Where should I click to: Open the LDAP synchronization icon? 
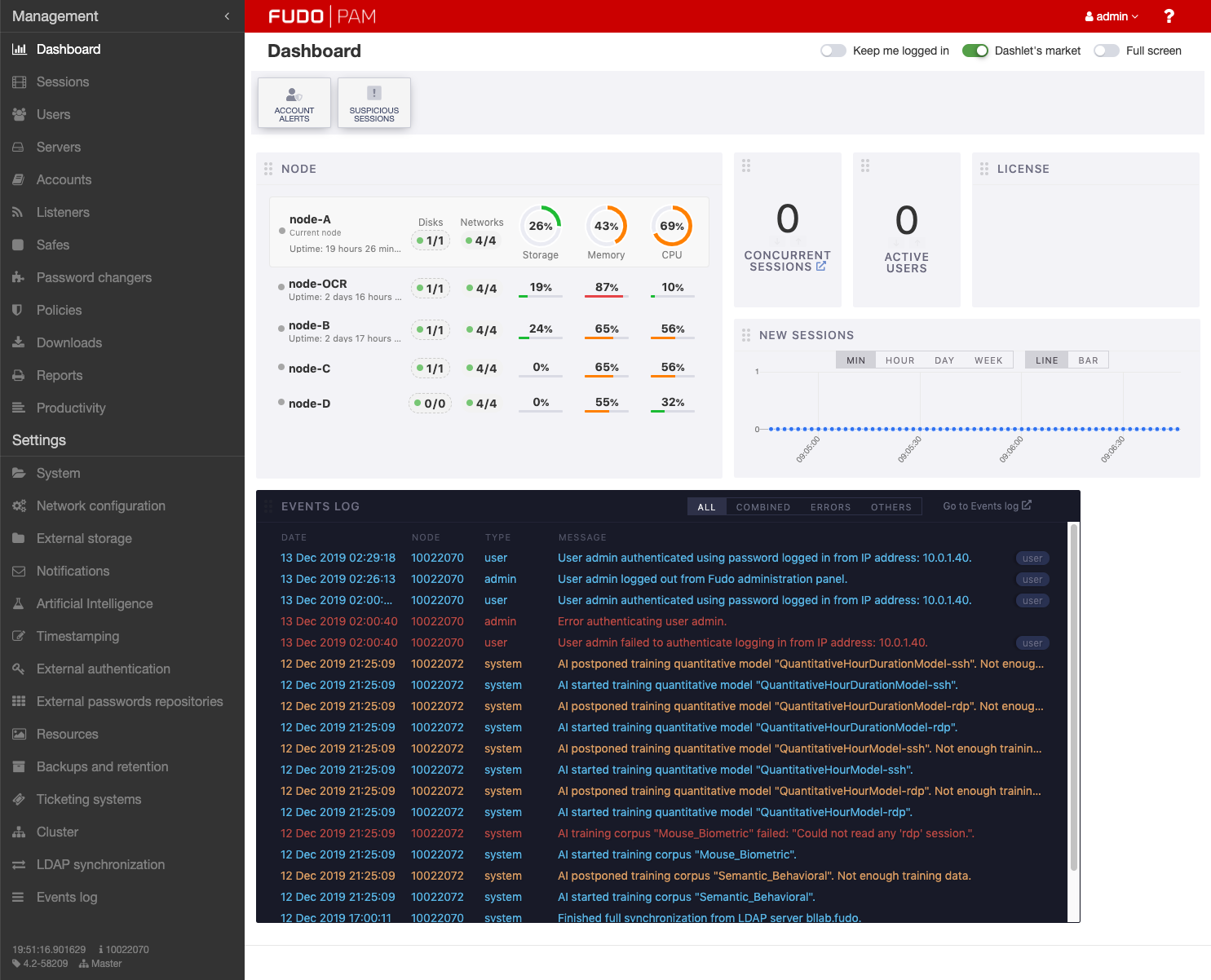coord(20,864)
